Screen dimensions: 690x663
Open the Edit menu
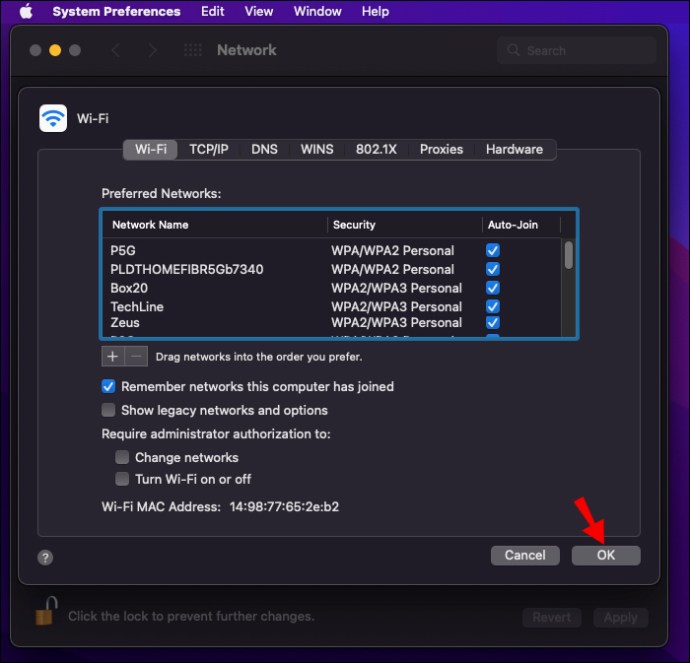pyautogui.click(x=213, y=11)
